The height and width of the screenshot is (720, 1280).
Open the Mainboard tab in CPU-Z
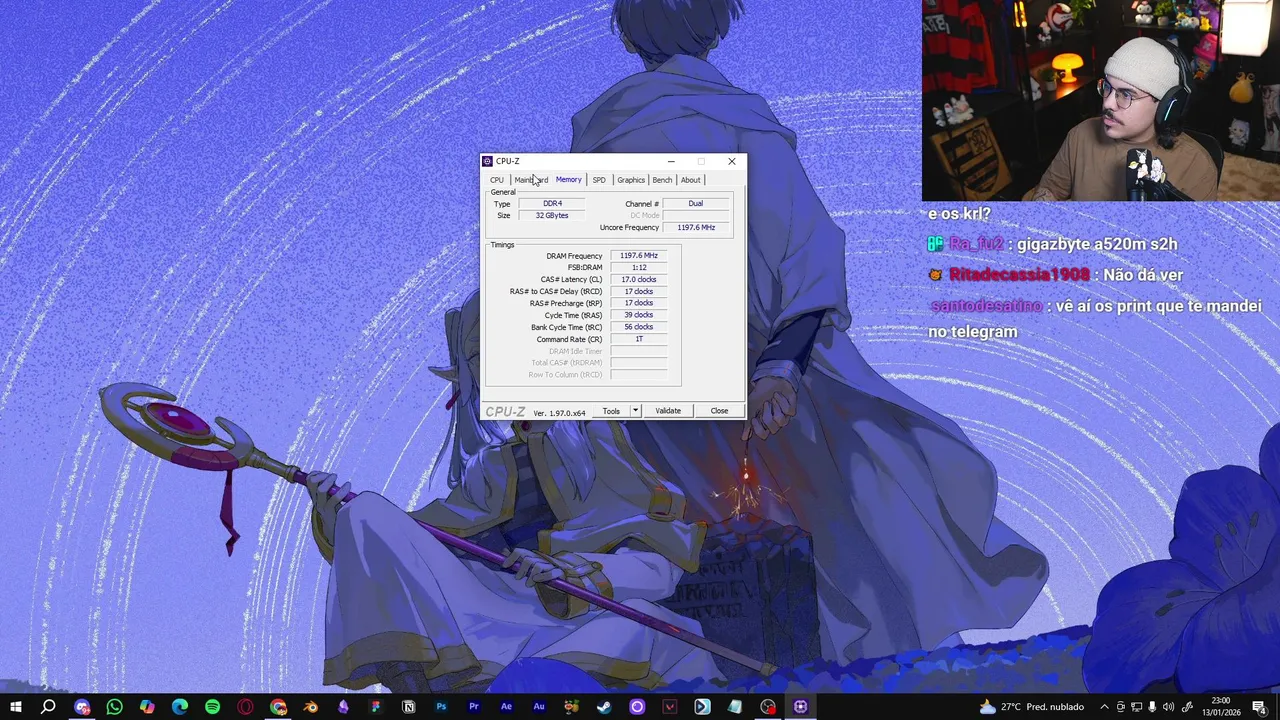pos(531,180)
